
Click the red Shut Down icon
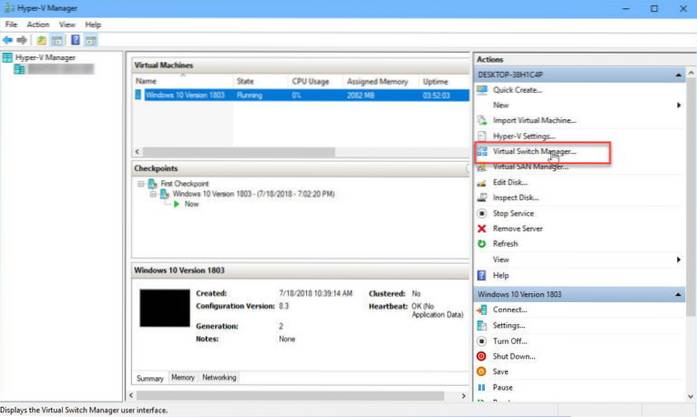[482, 356]
